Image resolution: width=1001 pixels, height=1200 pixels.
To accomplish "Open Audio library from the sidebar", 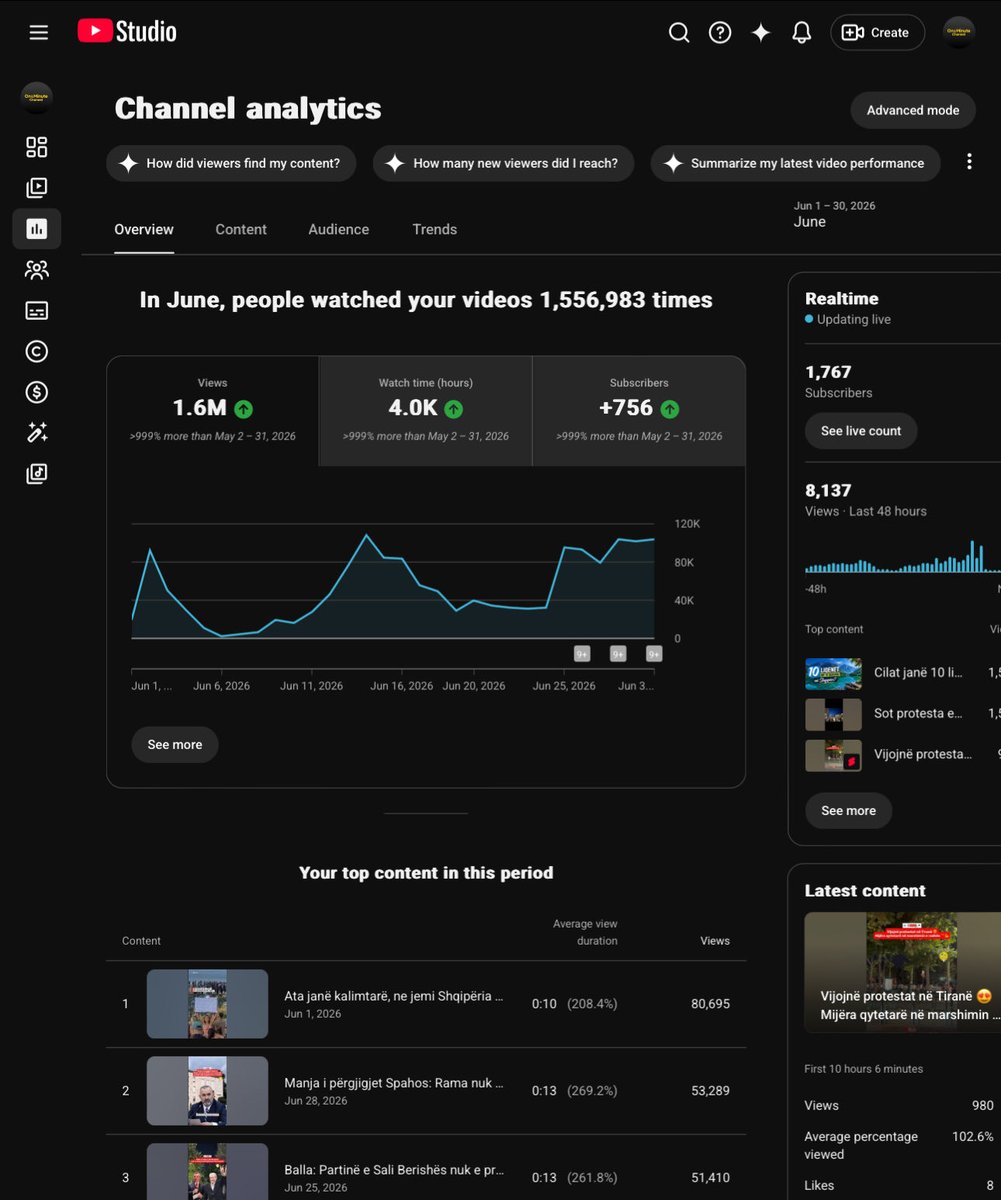I will point(37,474).
